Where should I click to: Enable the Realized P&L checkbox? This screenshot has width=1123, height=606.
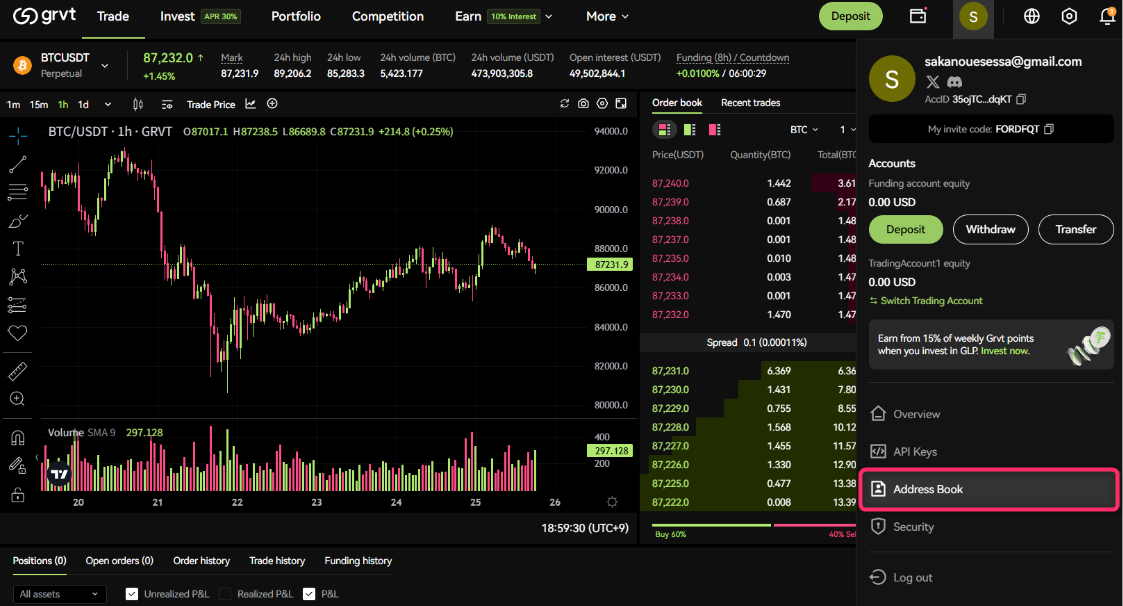pyautogui.click(x=226, y=594)
